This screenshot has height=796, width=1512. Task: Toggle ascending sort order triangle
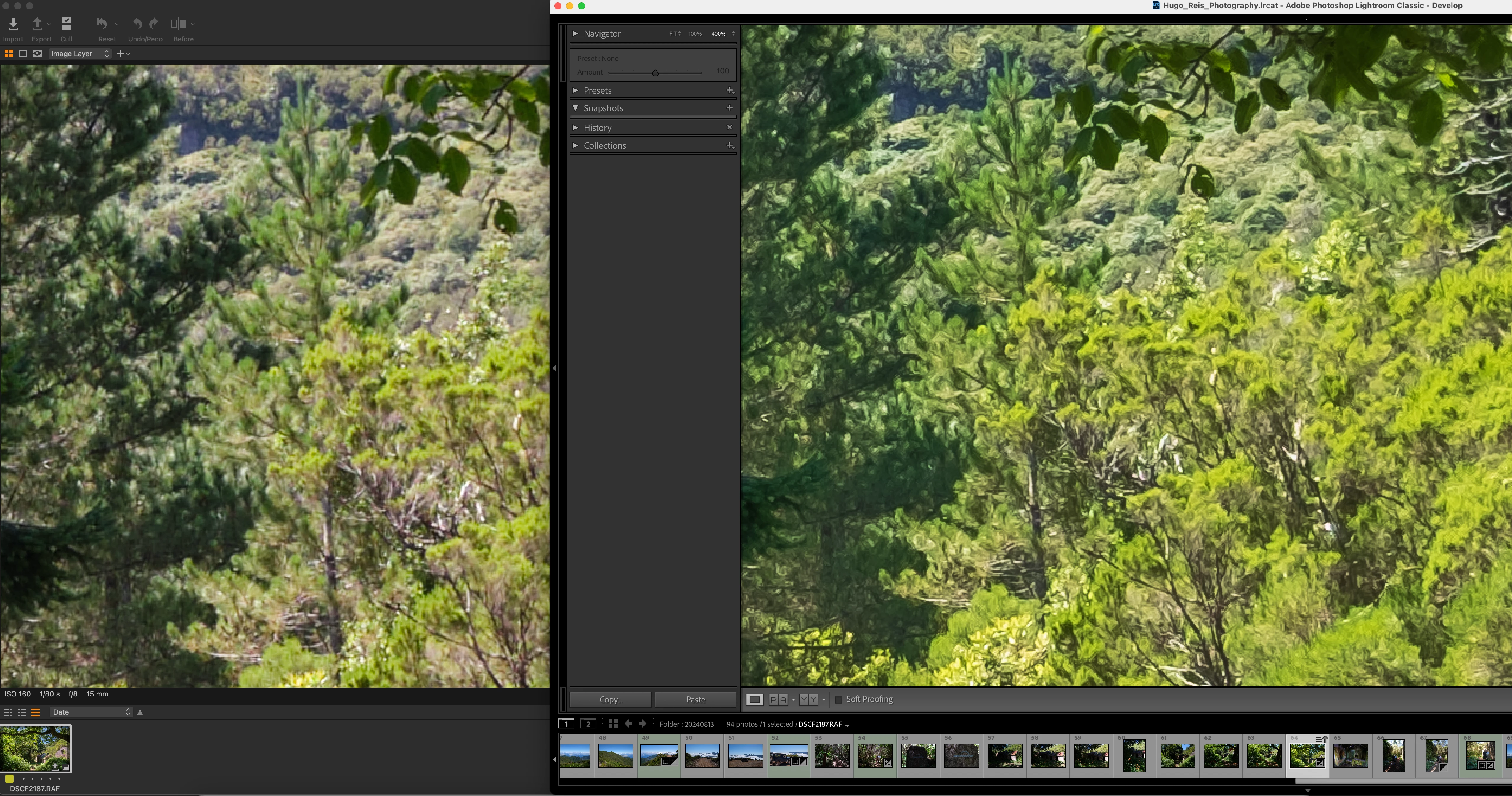click(140, 712)
